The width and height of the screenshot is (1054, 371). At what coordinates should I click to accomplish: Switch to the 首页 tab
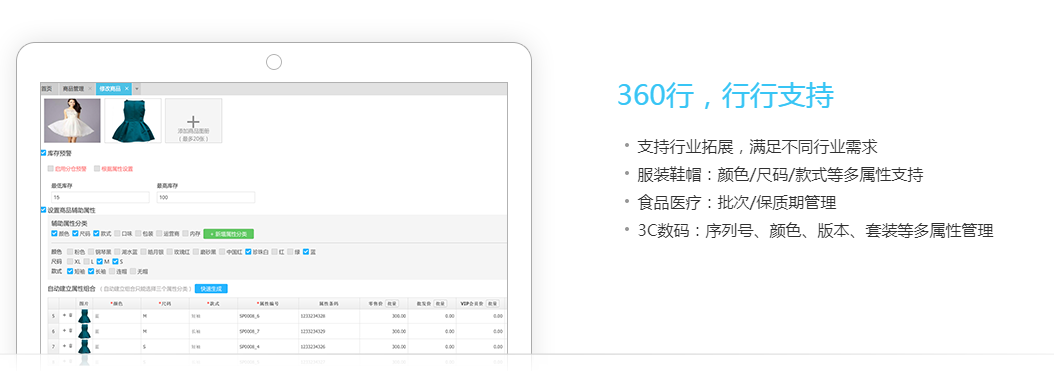pos(46,89)
